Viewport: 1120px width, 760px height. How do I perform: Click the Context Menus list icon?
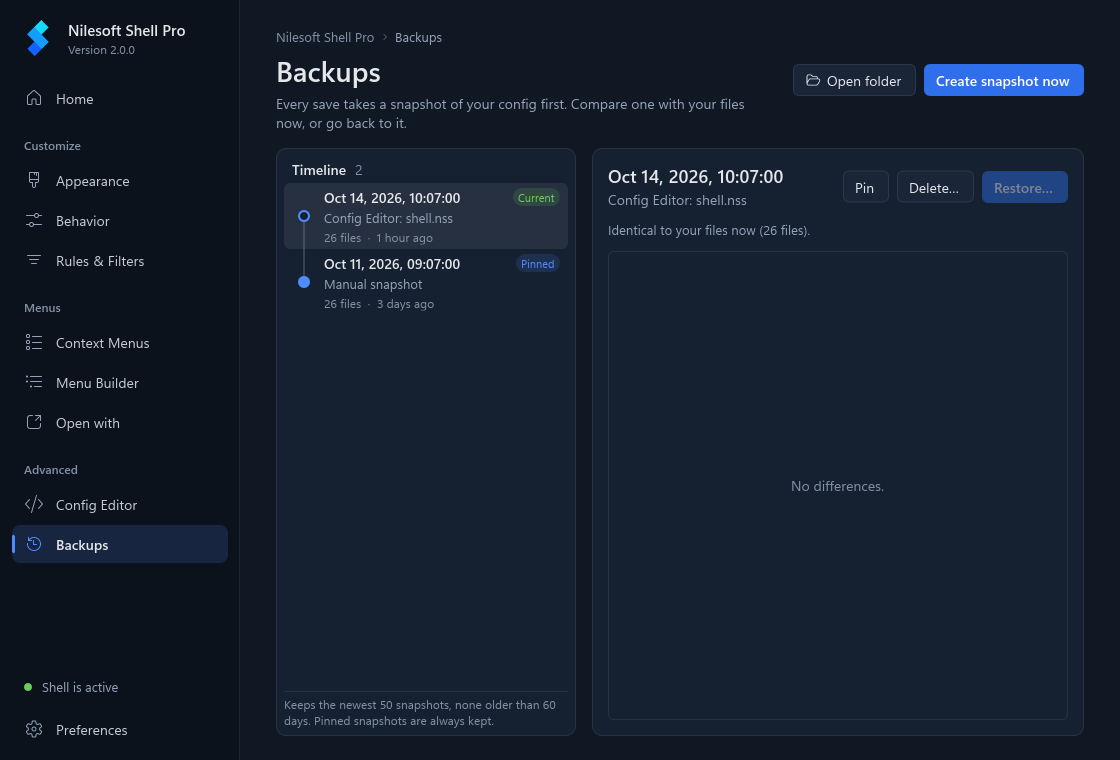click(34, 342)
